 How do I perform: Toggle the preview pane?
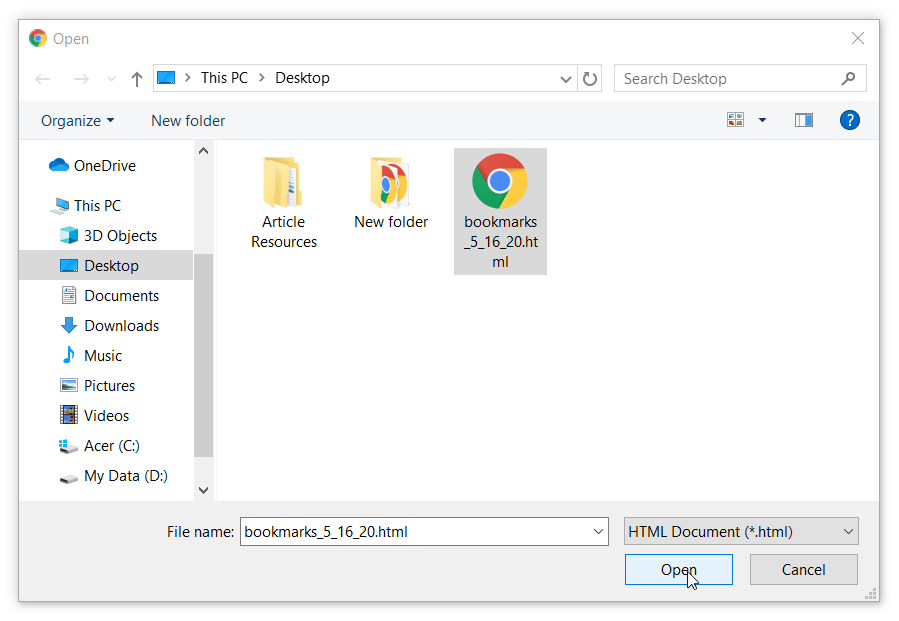click(x=803, y=119)
